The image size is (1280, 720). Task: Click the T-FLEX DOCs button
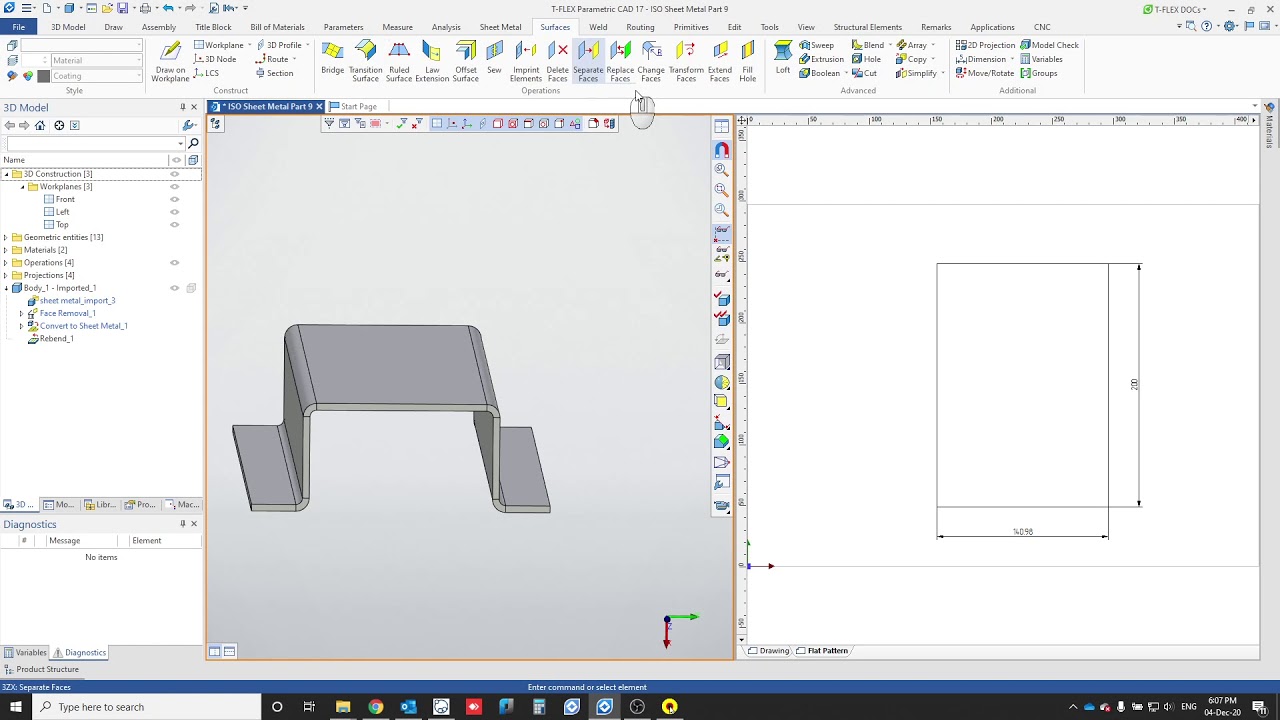pyautogui.click(x=1173, y=9)
